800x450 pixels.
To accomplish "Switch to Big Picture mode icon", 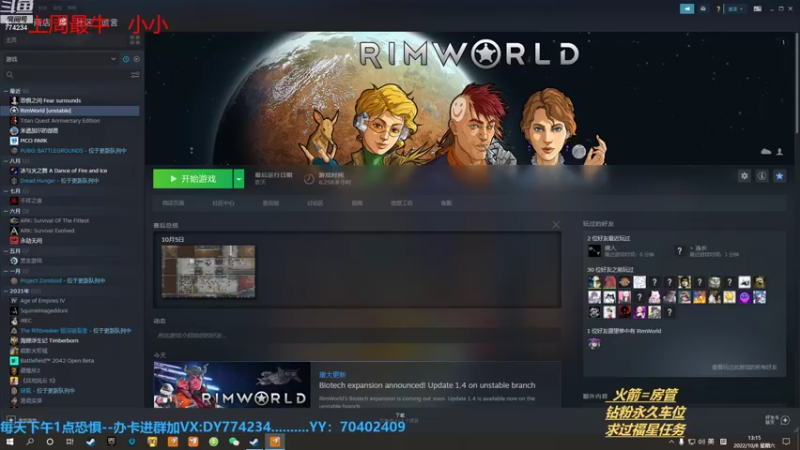I will 758,9.
